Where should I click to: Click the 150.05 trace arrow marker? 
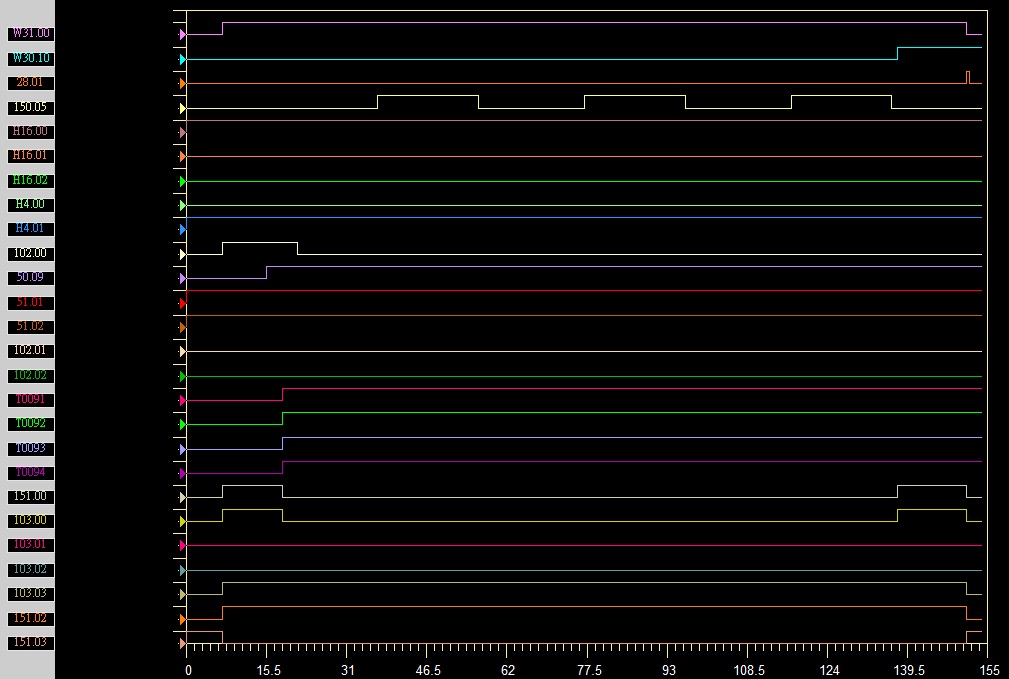(182, 109)
